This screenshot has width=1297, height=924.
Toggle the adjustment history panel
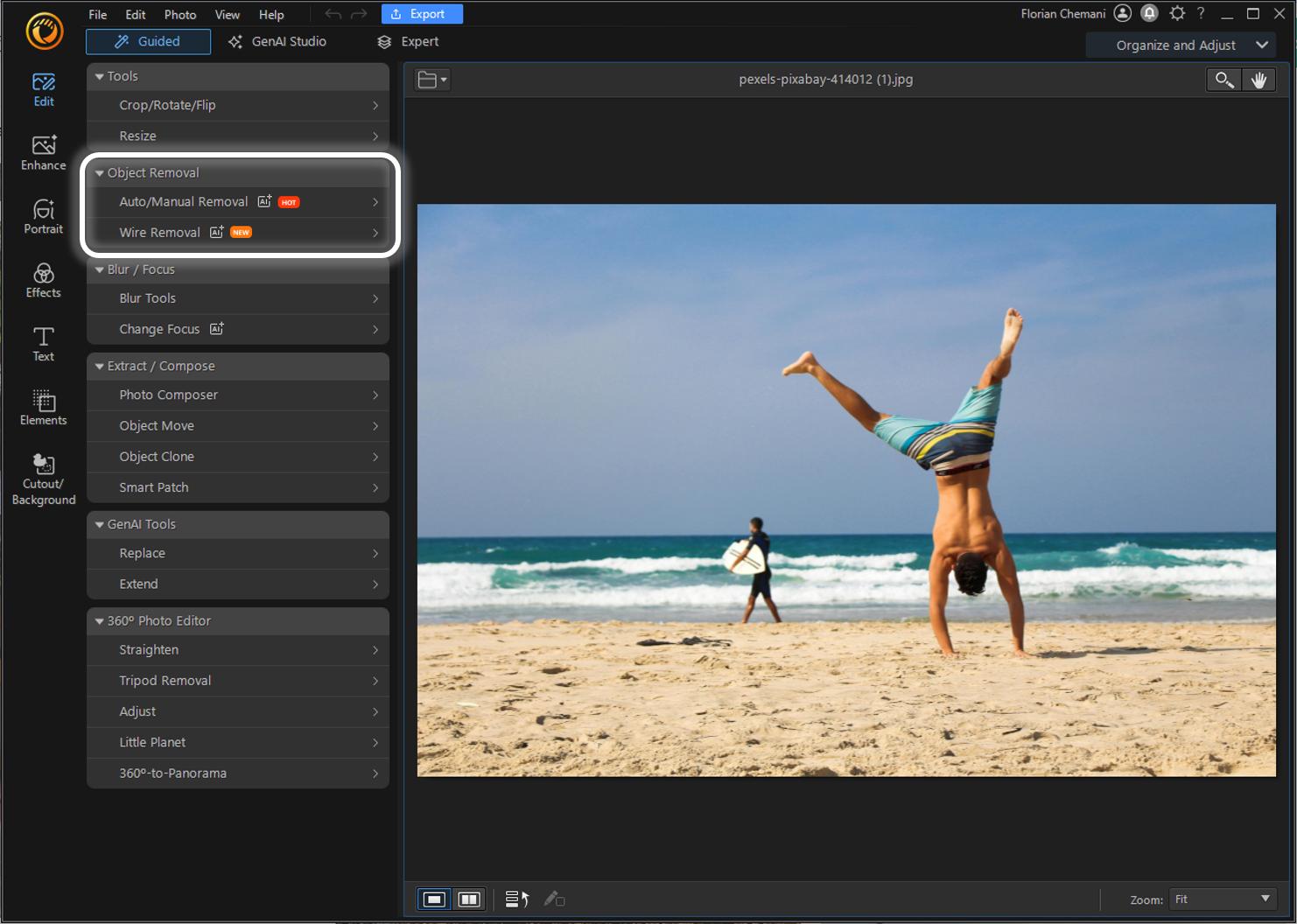pyautogui.click(x=516, y=899)
